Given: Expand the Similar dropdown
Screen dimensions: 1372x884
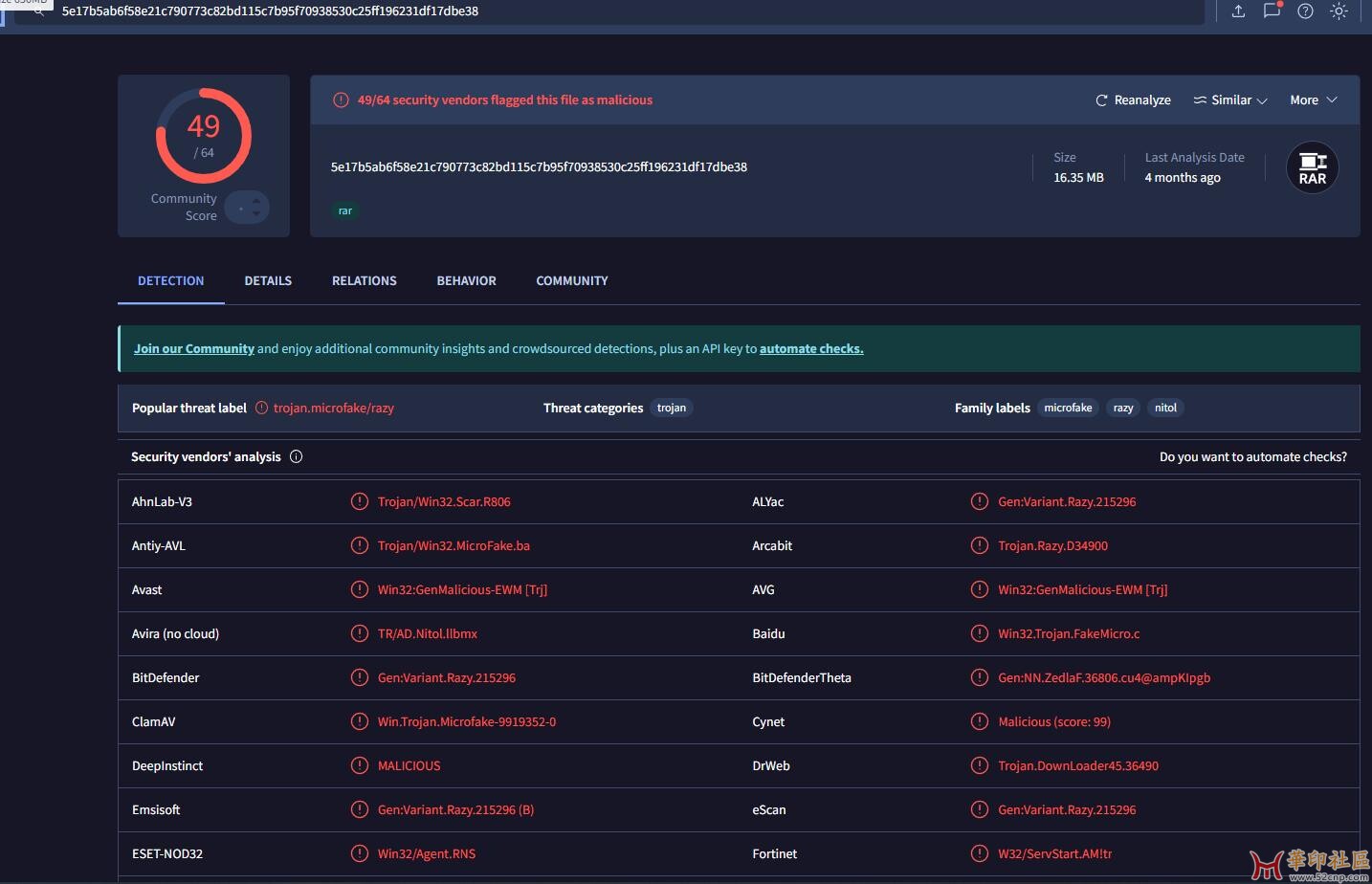Looking at the screenshot, I should coord(1230,100).
